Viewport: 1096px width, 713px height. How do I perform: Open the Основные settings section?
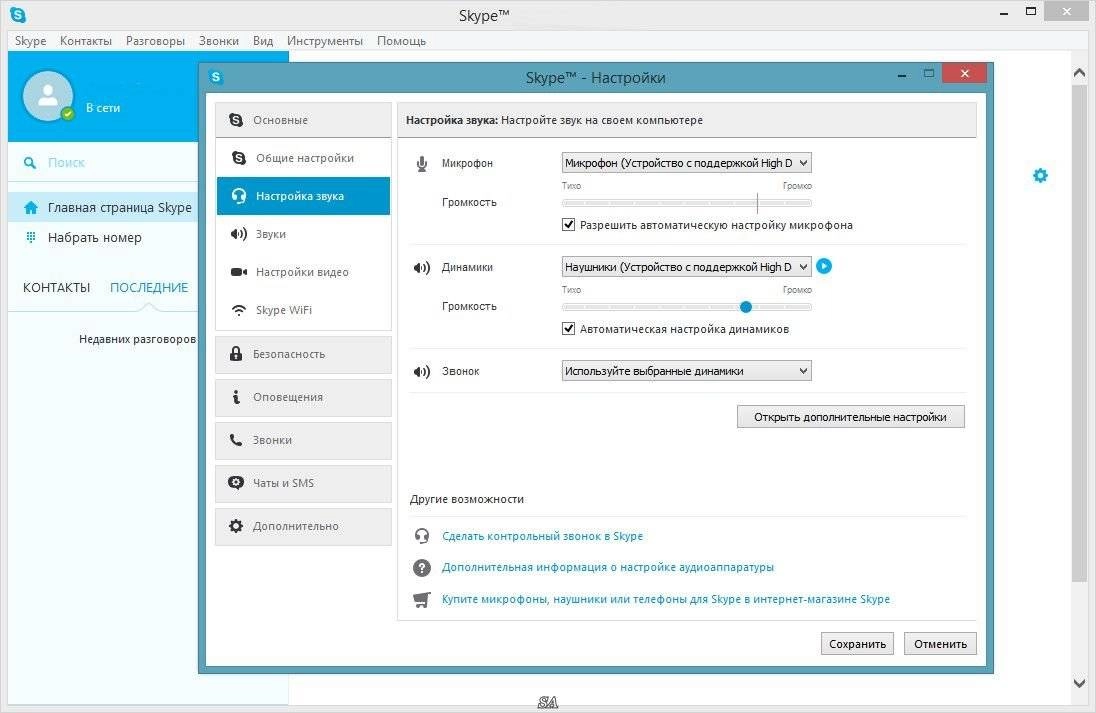[303, 120]
